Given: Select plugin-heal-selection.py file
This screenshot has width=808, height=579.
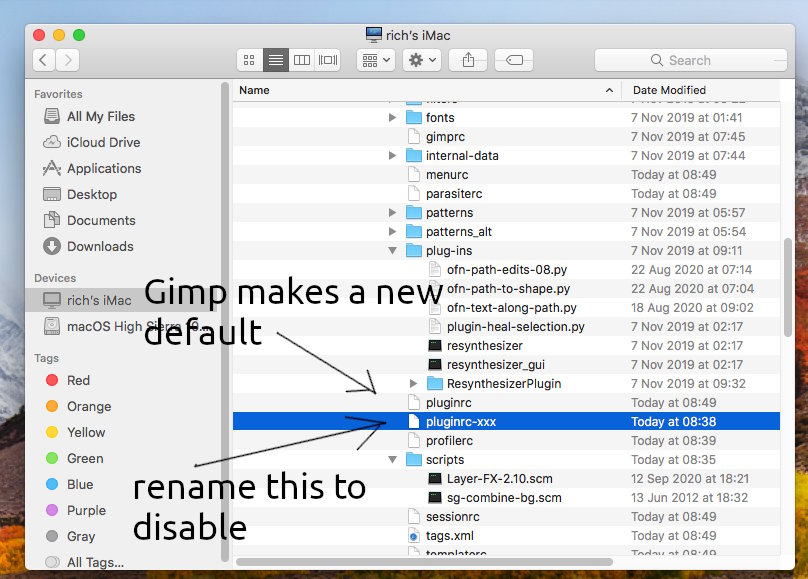Looking at the screenshot, I should (506, 327).
